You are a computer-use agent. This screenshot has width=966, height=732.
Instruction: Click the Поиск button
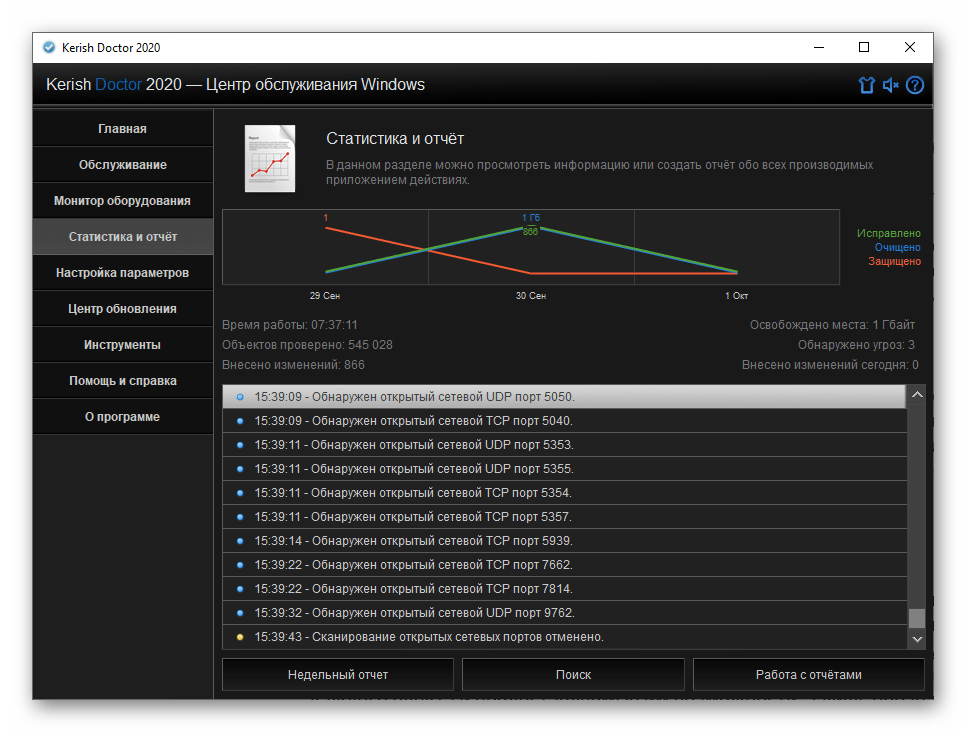[573, 675]
